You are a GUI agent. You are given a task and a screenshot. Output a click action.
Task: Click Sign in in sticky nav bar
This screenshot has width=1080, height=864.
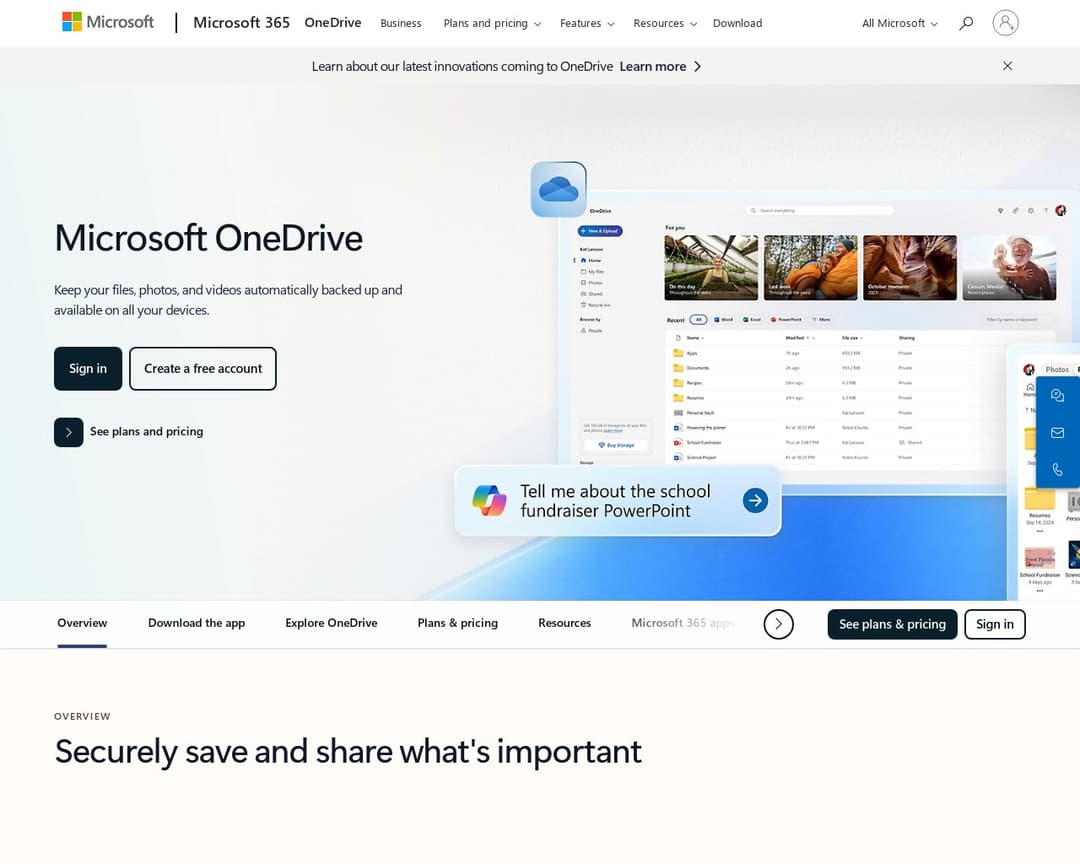[995, 624]
